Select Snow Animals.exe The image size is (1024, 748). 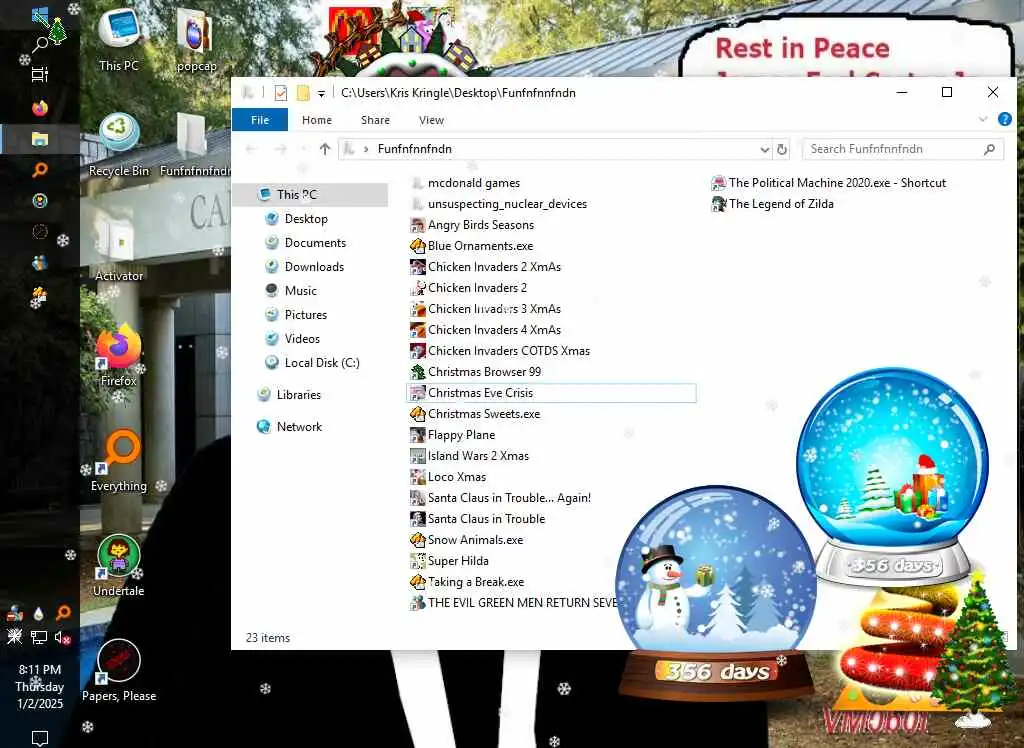tap(466, 540)
